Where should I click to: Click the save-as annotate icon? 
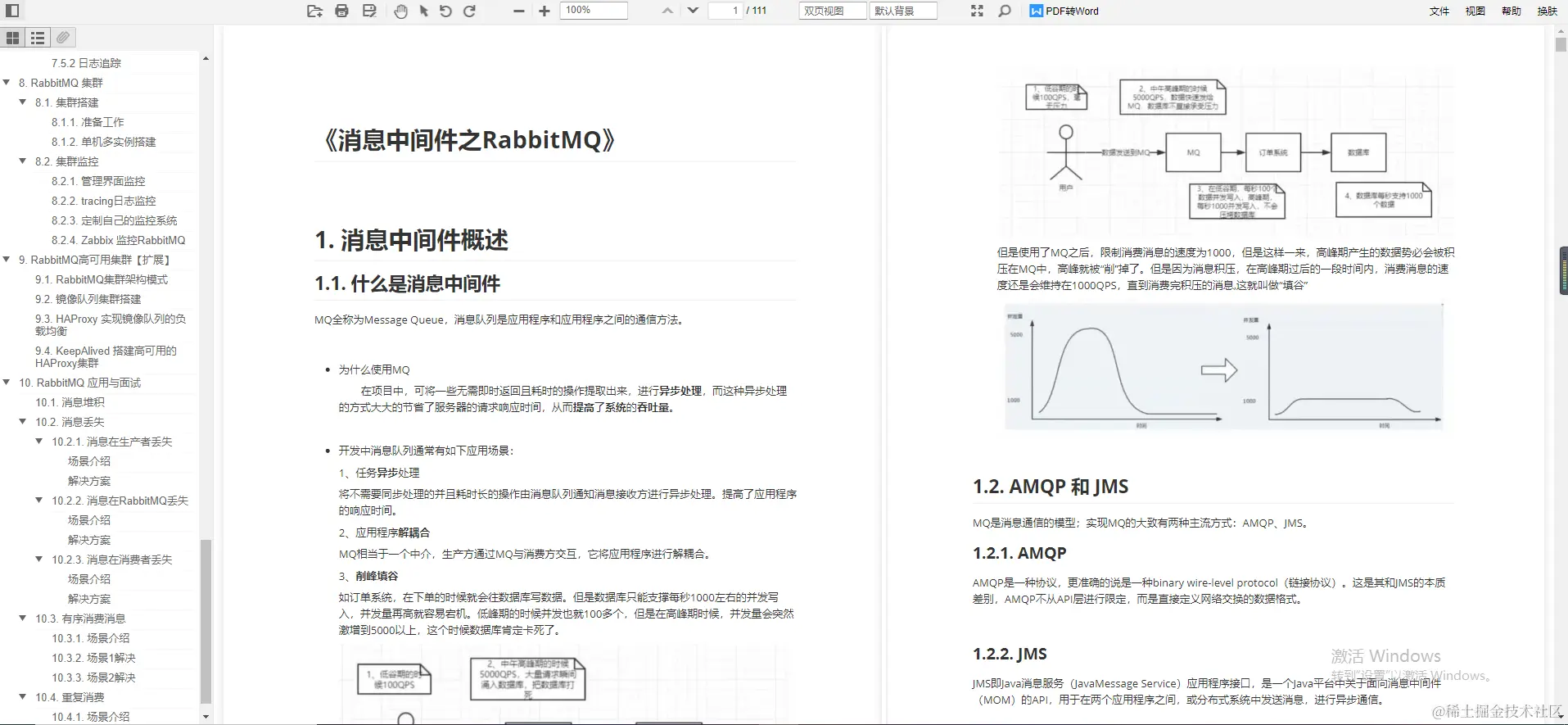tap(370, 11)
